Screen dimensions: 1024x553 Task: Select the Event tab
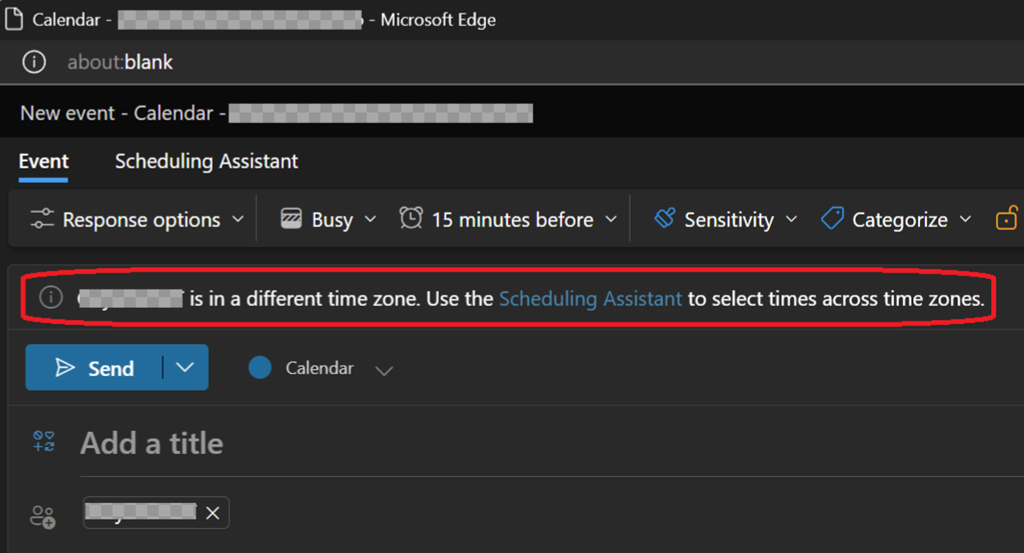point(43,161)
